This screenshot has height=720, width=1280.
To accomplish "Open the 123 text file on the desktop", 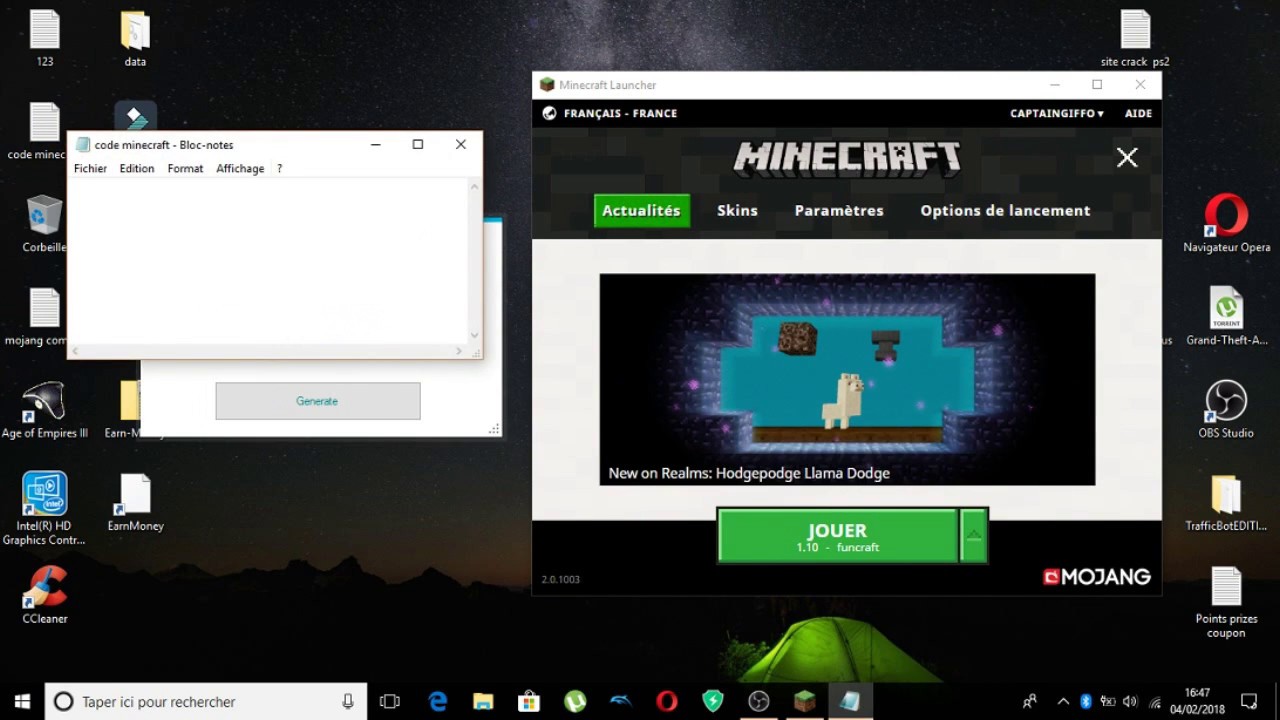I will [45, 38].
